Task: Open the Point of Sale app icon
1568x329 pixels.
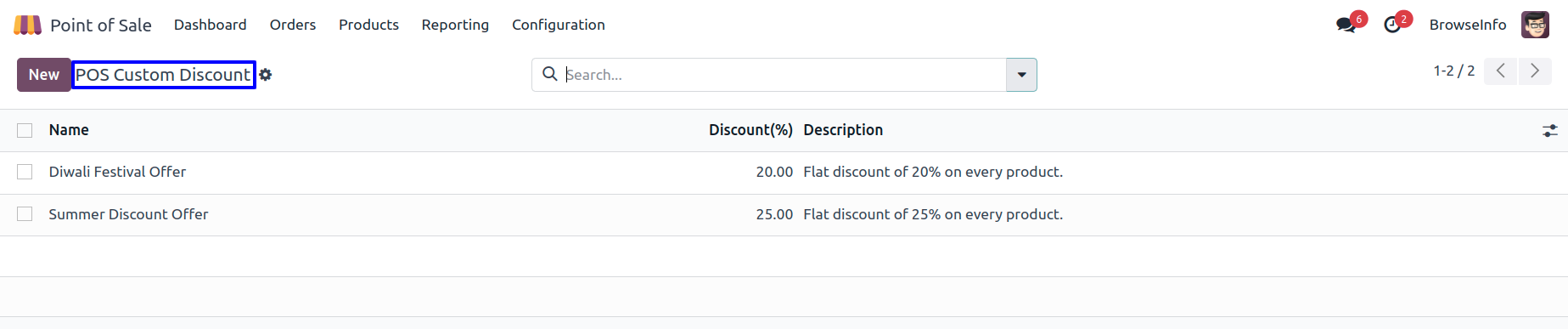Action: (x=27, y=25)
